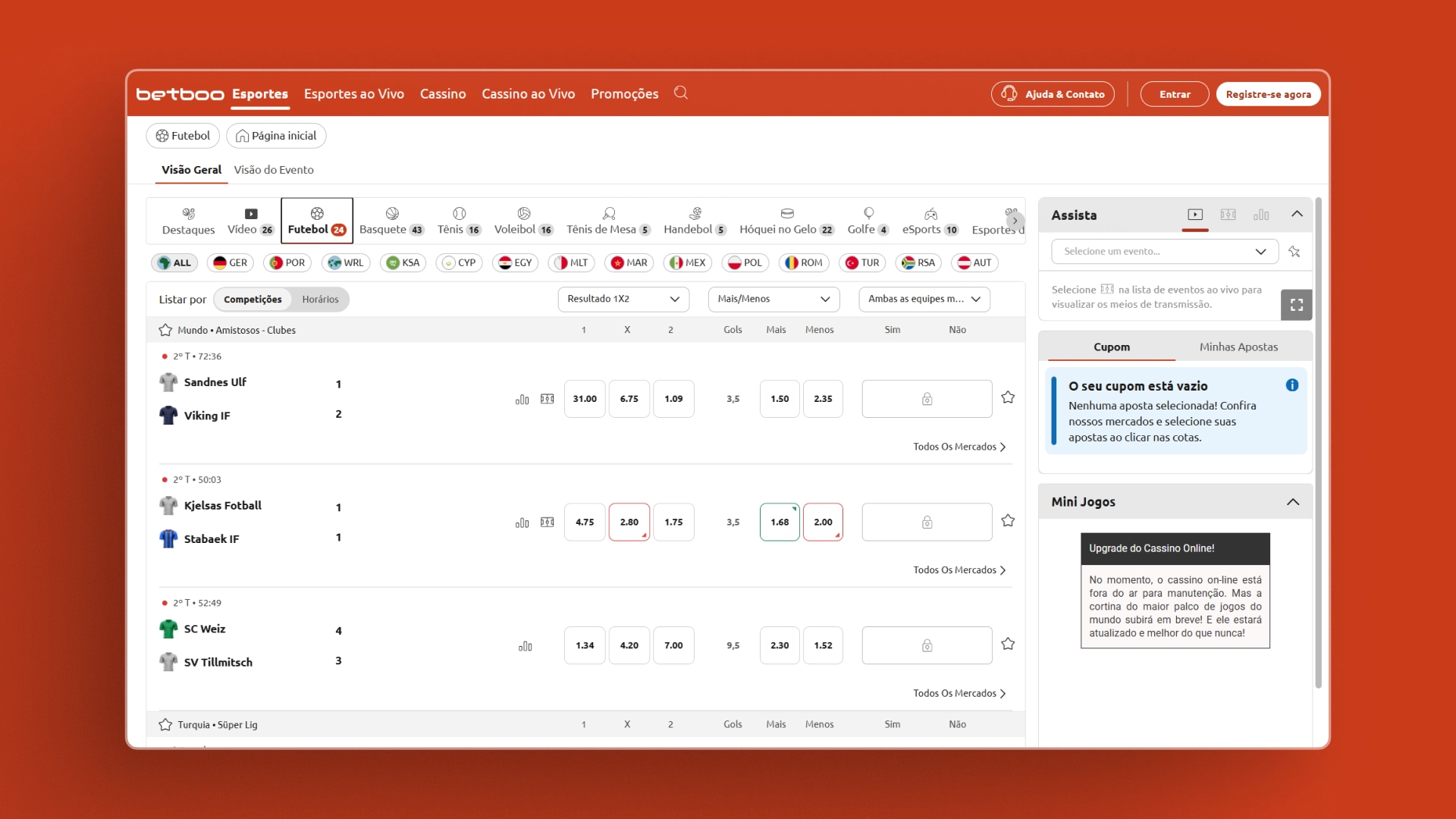Expand Todos Os Mercados for SC Weiz match
1456x819 pixels.
pos(959,693)
